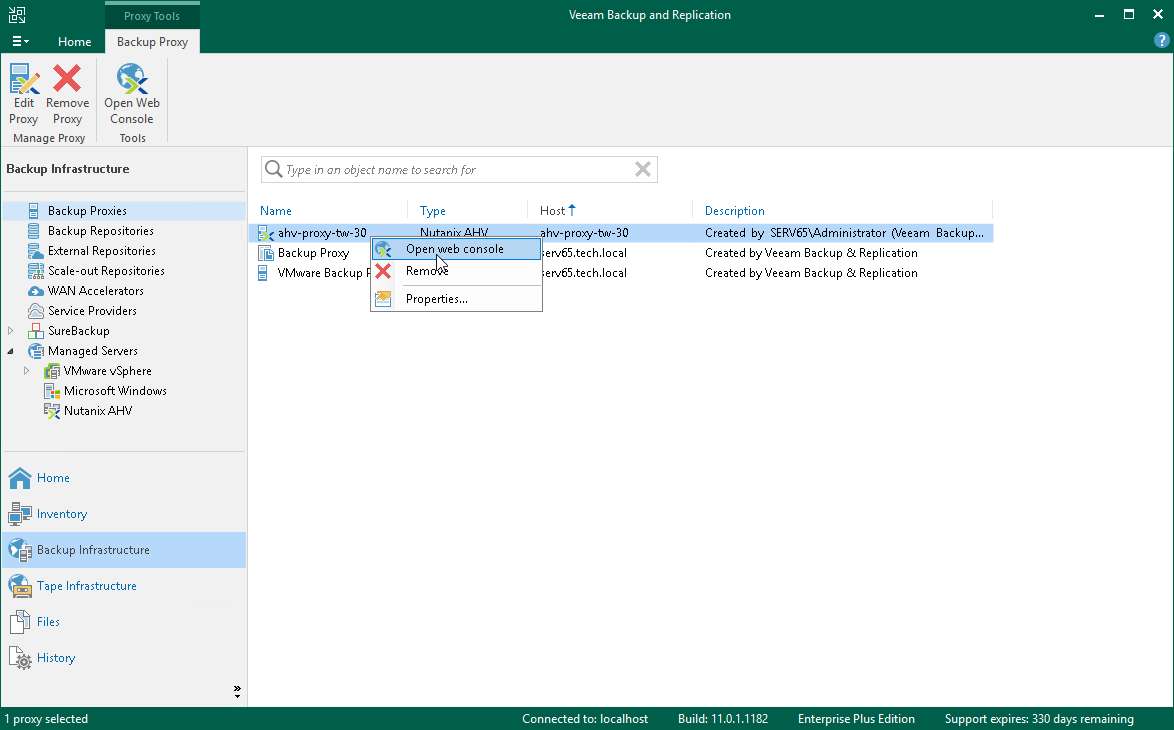Open the Files view link
The width and height of the screenshot is (1174, 730).
tap(48, 621)
